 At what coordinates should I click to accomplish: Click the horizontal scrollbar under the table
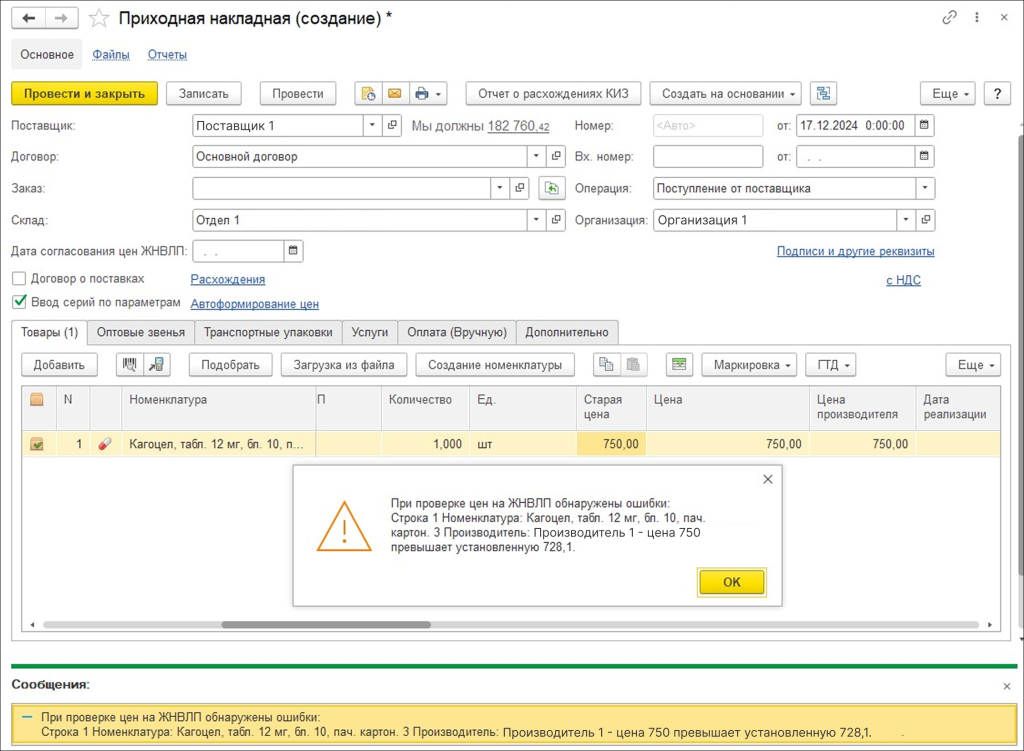click(x=325, y=625)
